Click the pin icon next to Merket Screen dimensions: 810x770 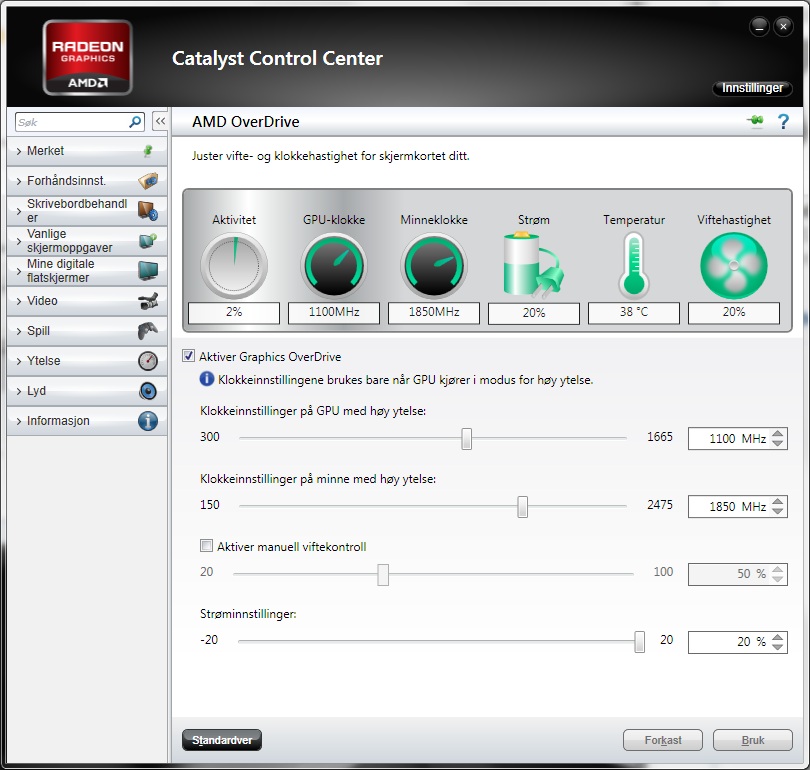point(148,150)
